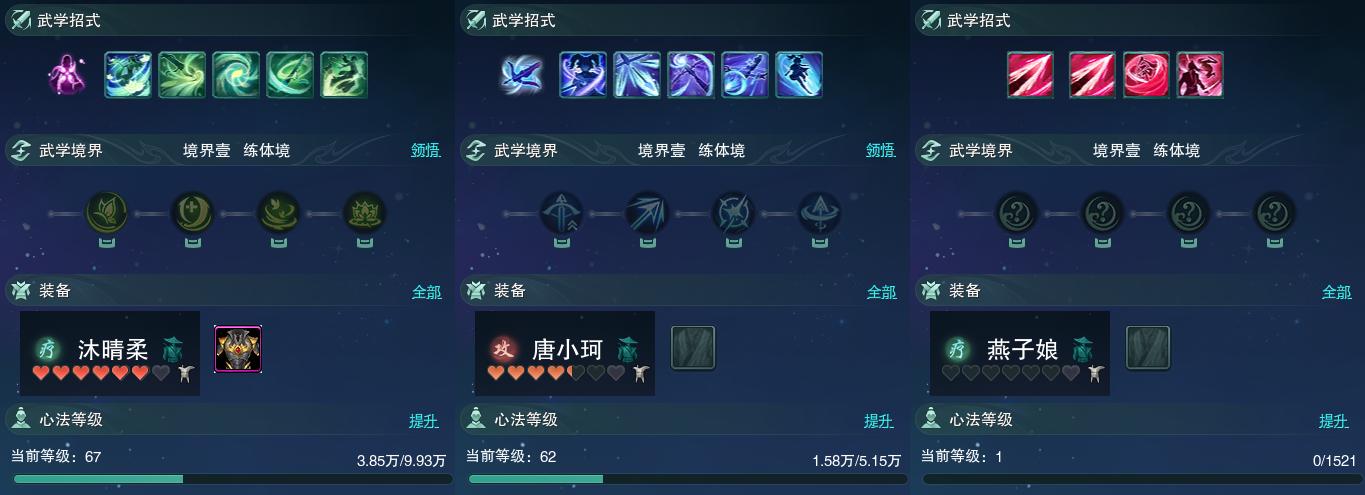Select the triple arrow realm node
This screenshot has width=1365, height=495.
(645, 213)
